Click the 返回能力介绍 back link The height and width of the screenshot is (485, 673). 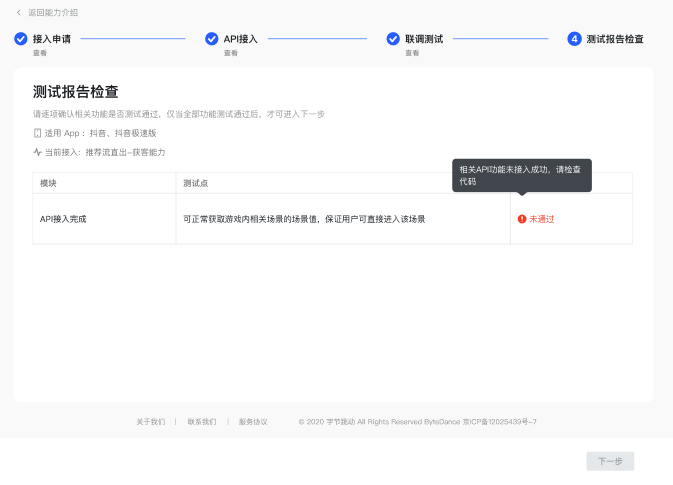pos(52,12)
